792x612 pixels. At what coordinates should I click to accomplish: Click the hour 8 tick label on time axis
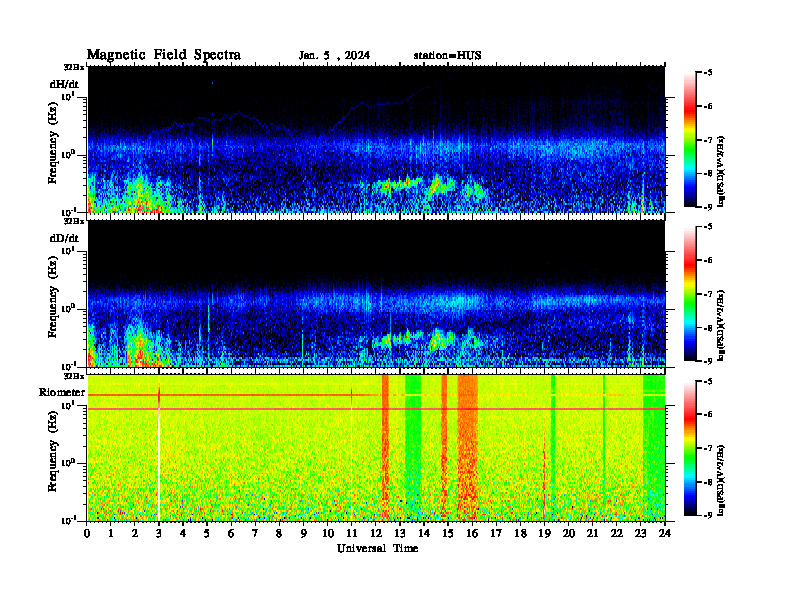click(279, 534)
